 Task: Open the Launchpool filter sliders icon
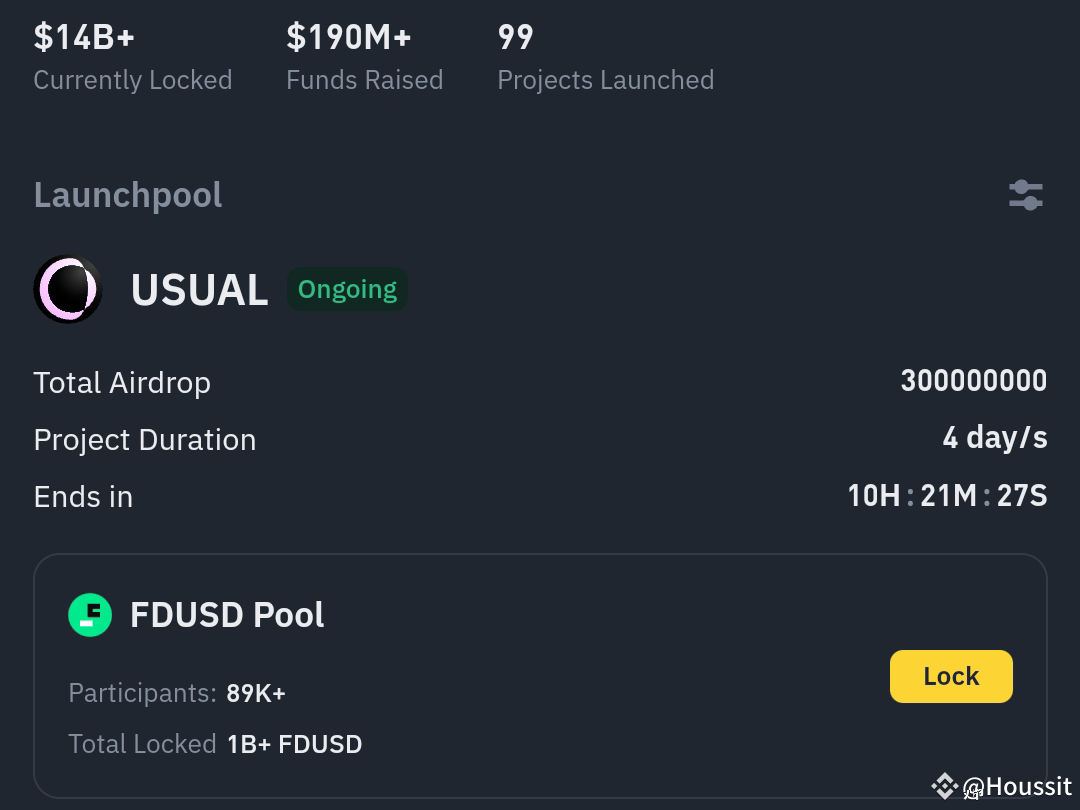pyautogui.click(x=1026, y=195)
